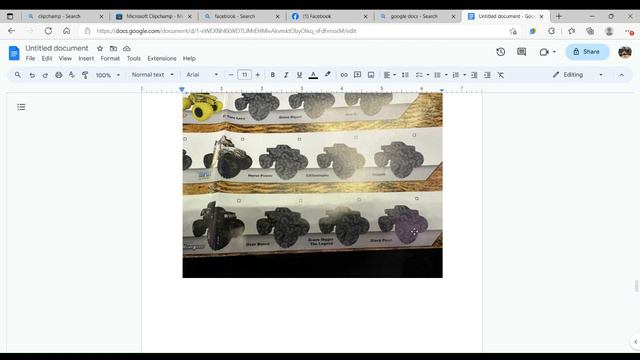Search the menus magnifier icon
Viewport: 640px width, 360px height.
[x=18, y=75]
